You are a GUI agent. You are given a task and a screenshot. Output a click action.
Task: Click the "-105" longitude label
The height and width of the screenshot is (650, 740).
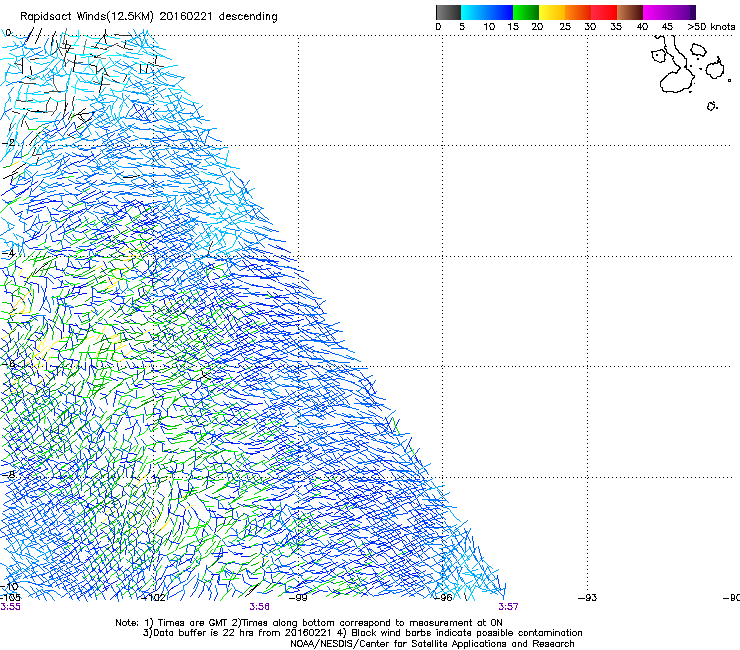[10, 597]
